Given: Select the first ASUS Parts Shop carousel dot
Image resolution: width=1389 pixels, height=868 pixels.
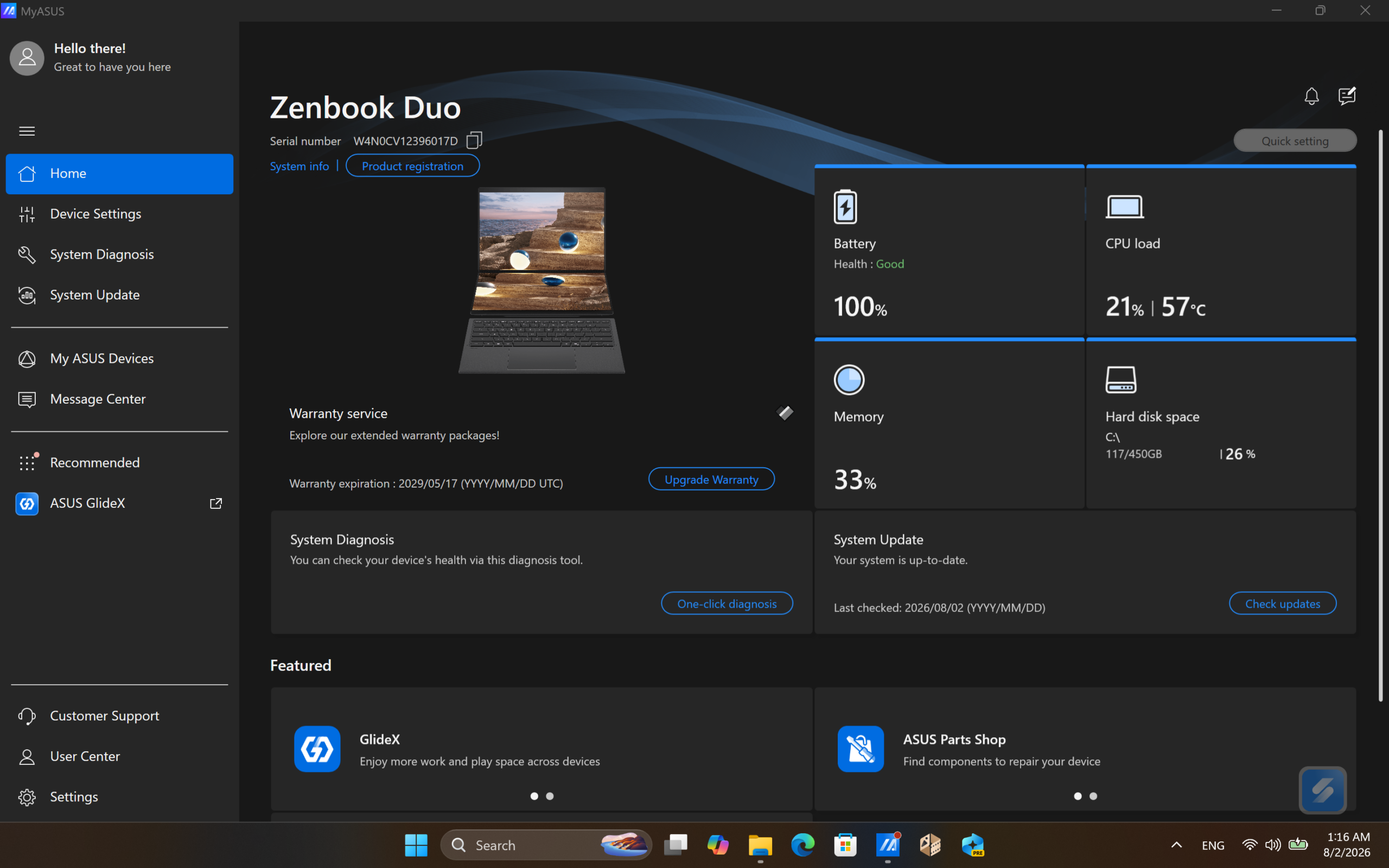Looking at the screenshot, I should click(x=1078, y=796).
